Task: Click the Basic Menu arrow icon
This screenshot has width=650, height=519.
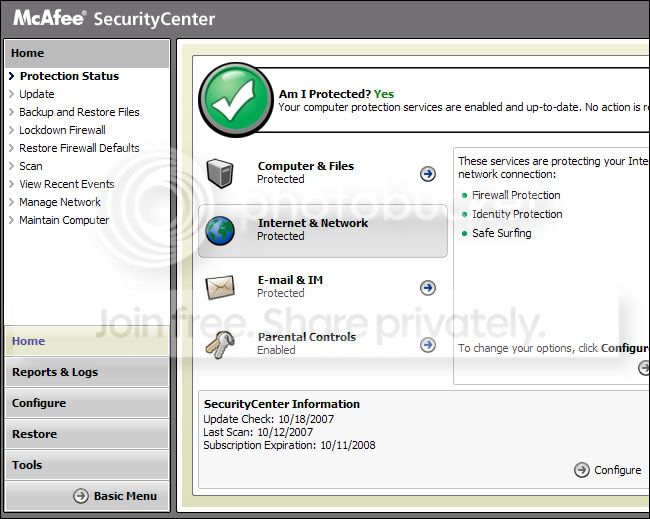Action: pyautogui.click(x=81, y=496)
